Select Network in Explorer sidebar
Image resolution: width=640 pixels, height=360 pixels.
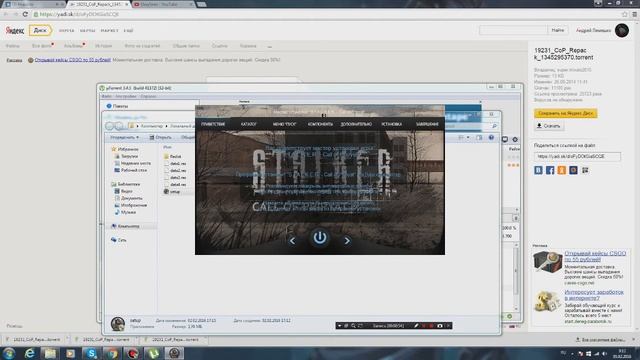[119, 240]
